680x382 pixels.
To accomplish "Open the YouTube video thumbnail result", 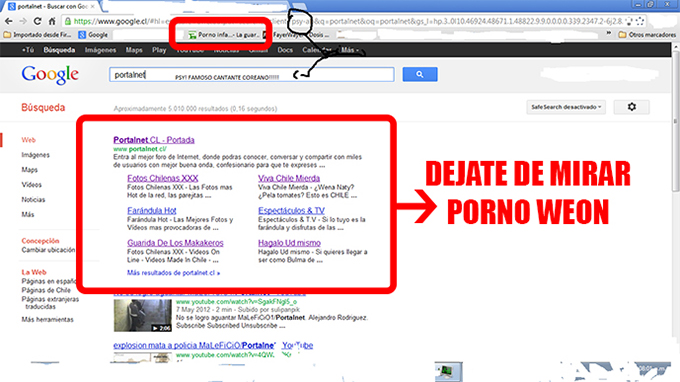I will (142, 315).
